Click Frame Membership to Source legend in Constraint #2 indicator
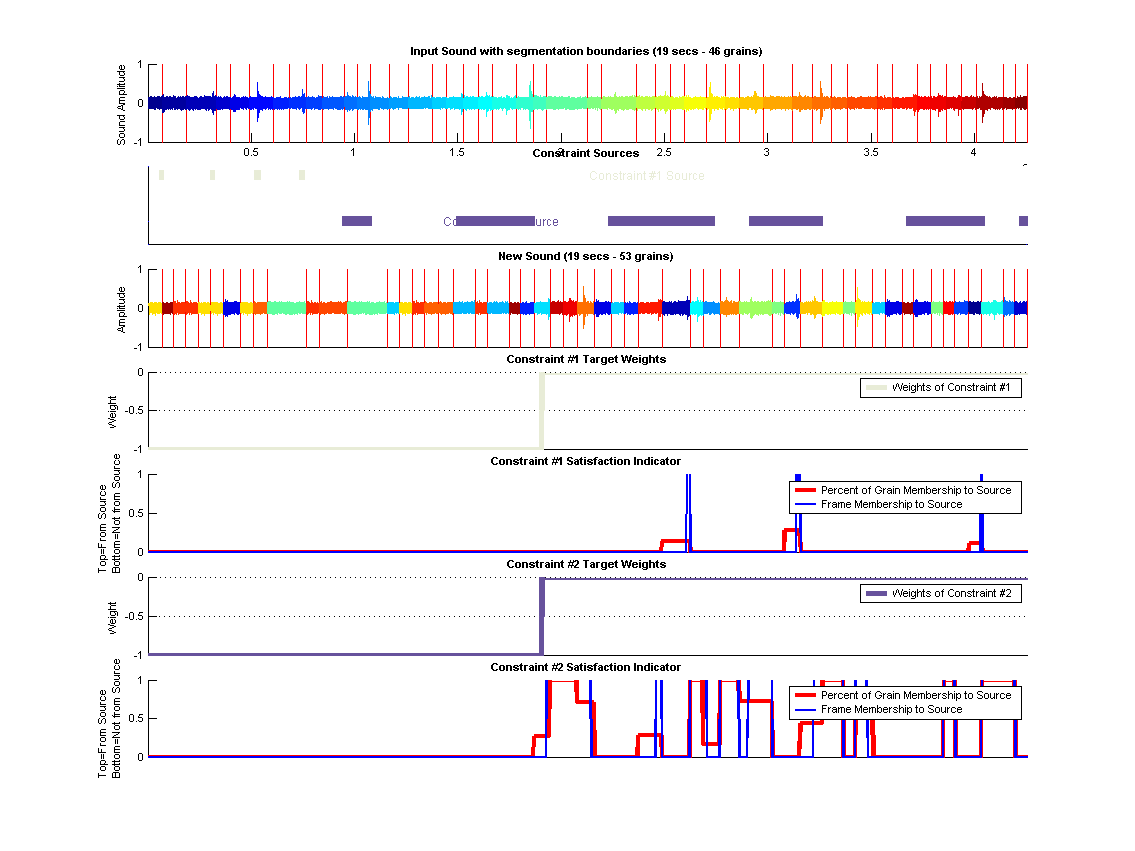 tap(891, 709)
